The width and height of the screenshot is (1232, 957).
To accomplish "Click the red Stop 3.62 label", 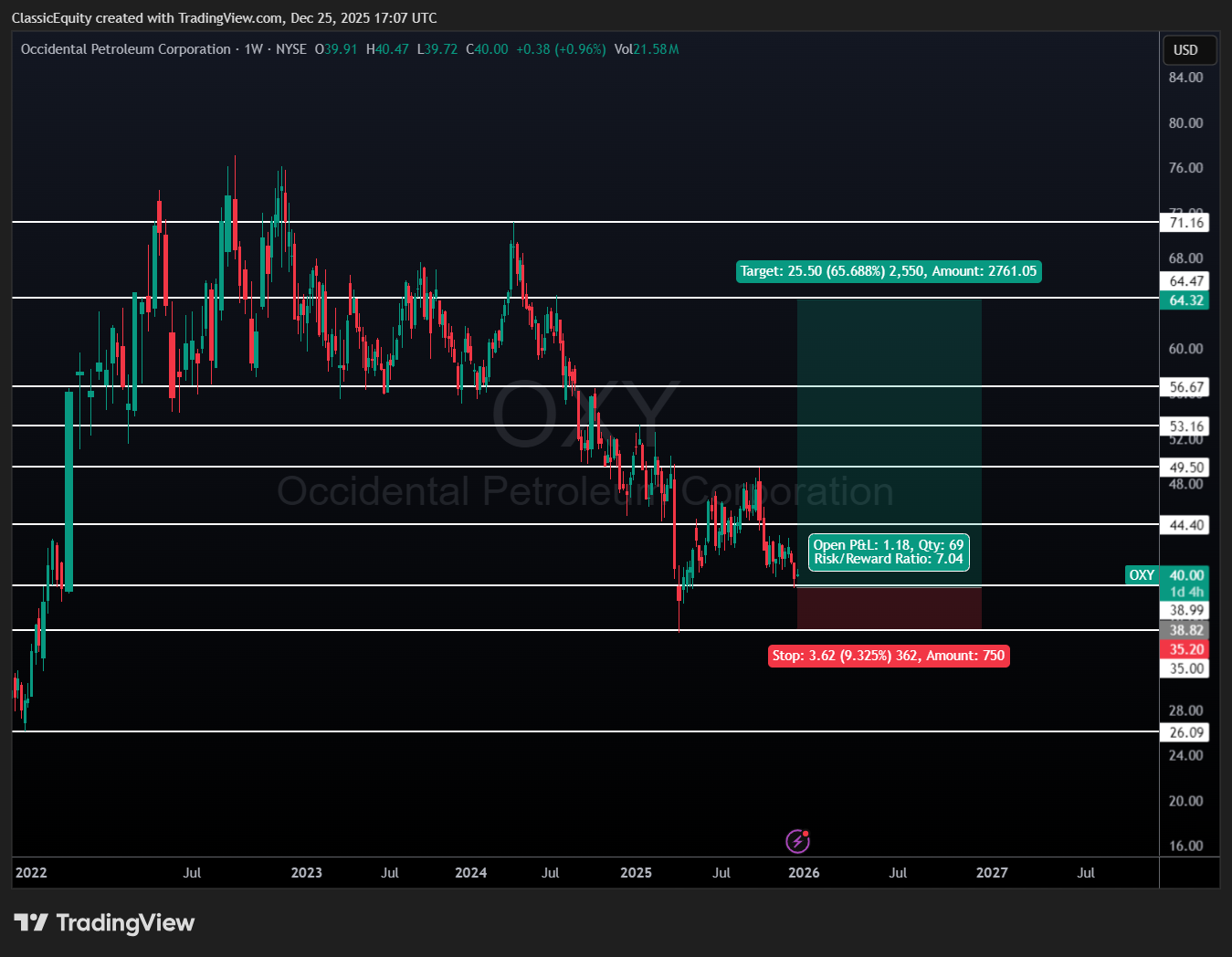I will [x=889, y=656].
